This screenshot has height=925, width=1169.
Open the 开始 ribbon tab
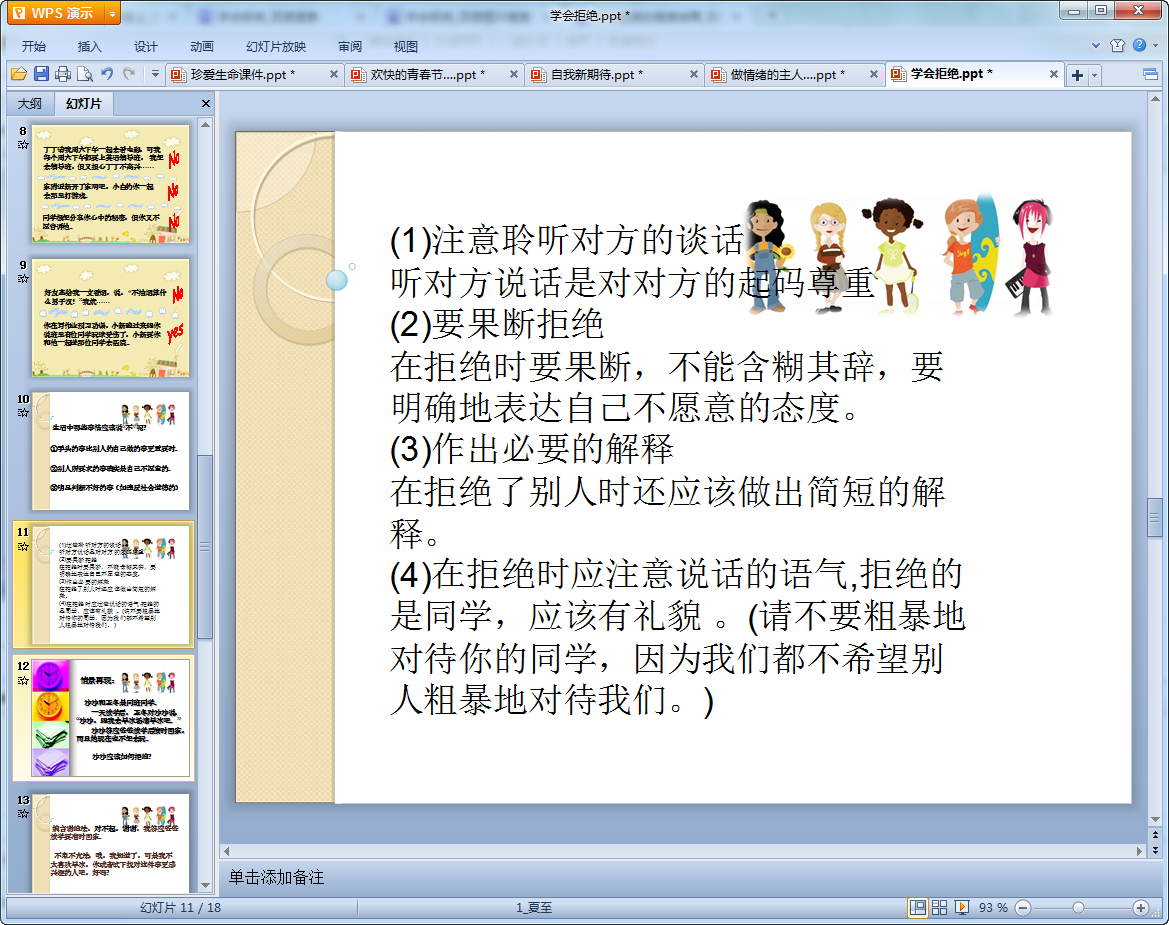tap(34, 46)
